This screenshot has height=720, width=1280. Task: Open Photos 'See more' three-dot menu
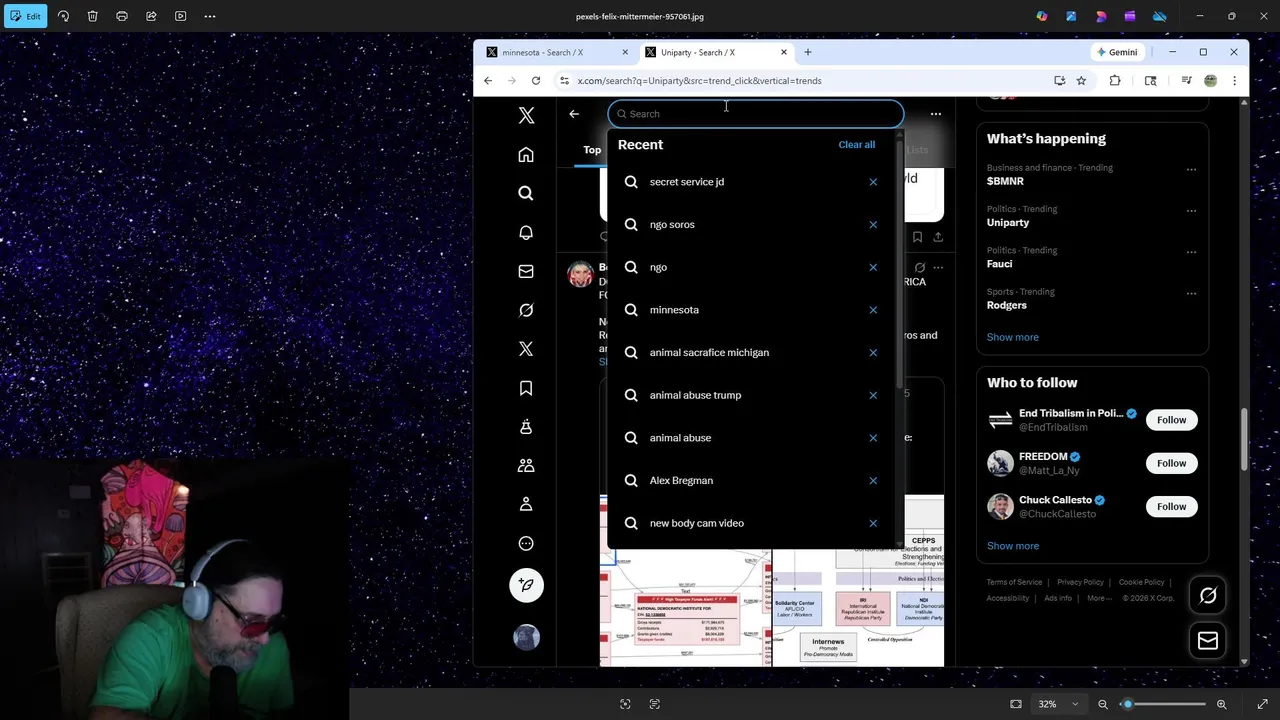pyautogui.click(x=210, y=16)
